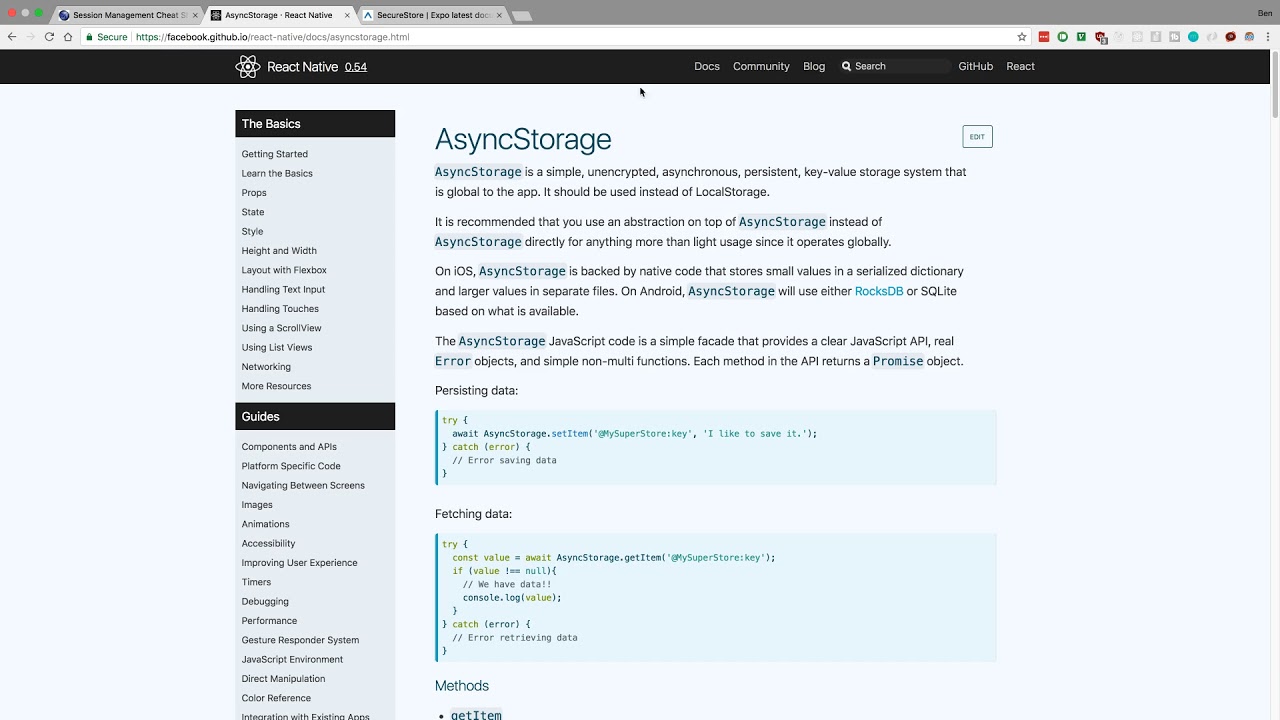
Task: Open Using a ScrollView sidebar link
Action: pos(281,328)
